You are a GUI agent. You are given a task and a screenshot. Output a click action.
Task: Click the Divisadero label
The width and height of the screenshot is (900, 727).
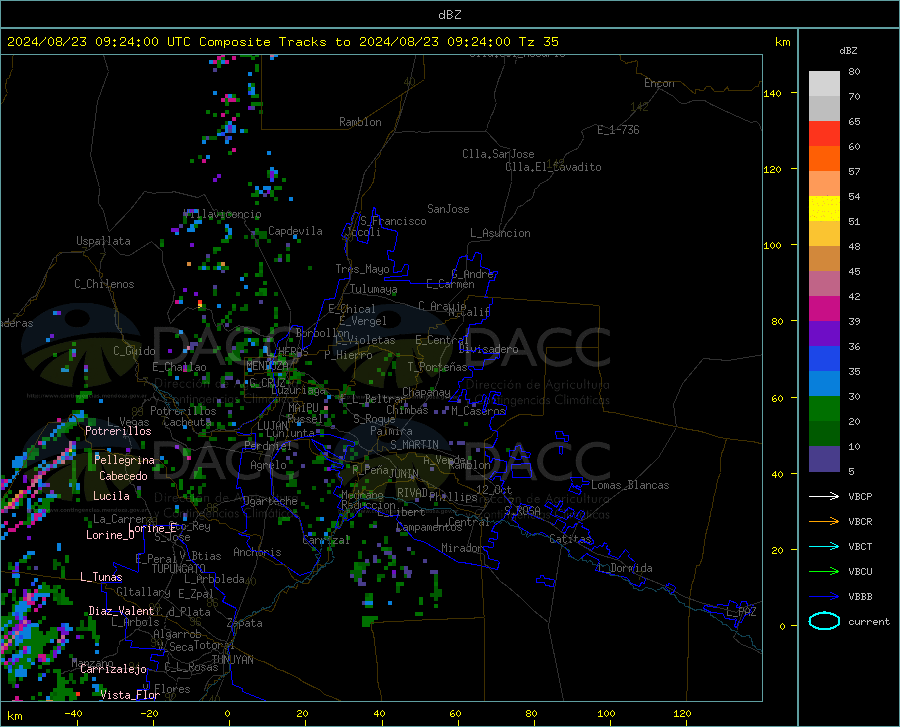[488, 349]
